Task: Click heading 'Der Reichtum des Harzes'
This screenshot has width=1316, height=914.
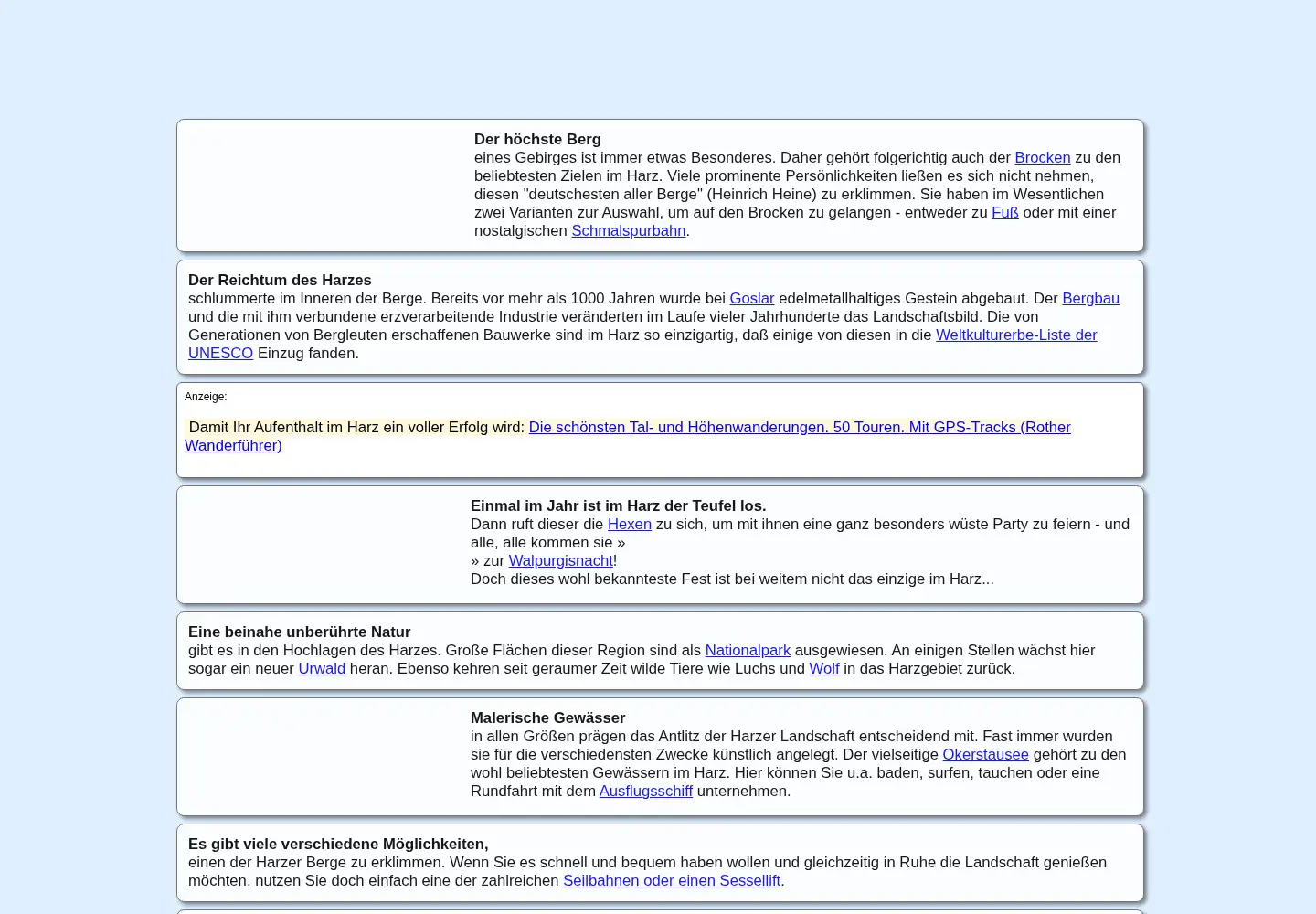Action: coord(280,280)
